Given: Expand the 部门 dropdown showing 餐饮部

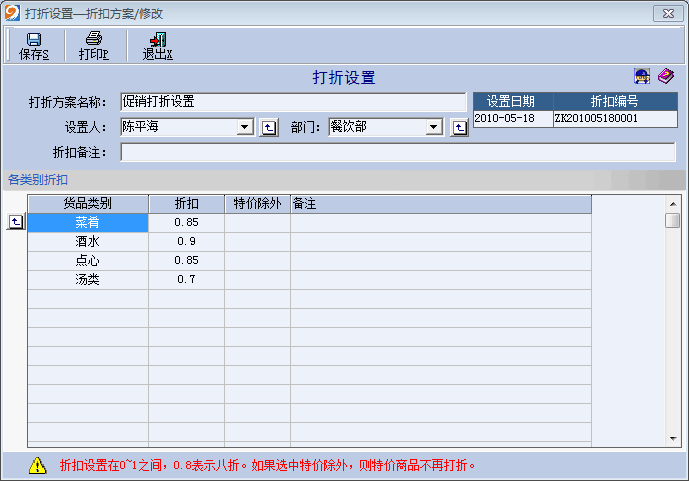Looking at the screenshot, I should [434, 128].
